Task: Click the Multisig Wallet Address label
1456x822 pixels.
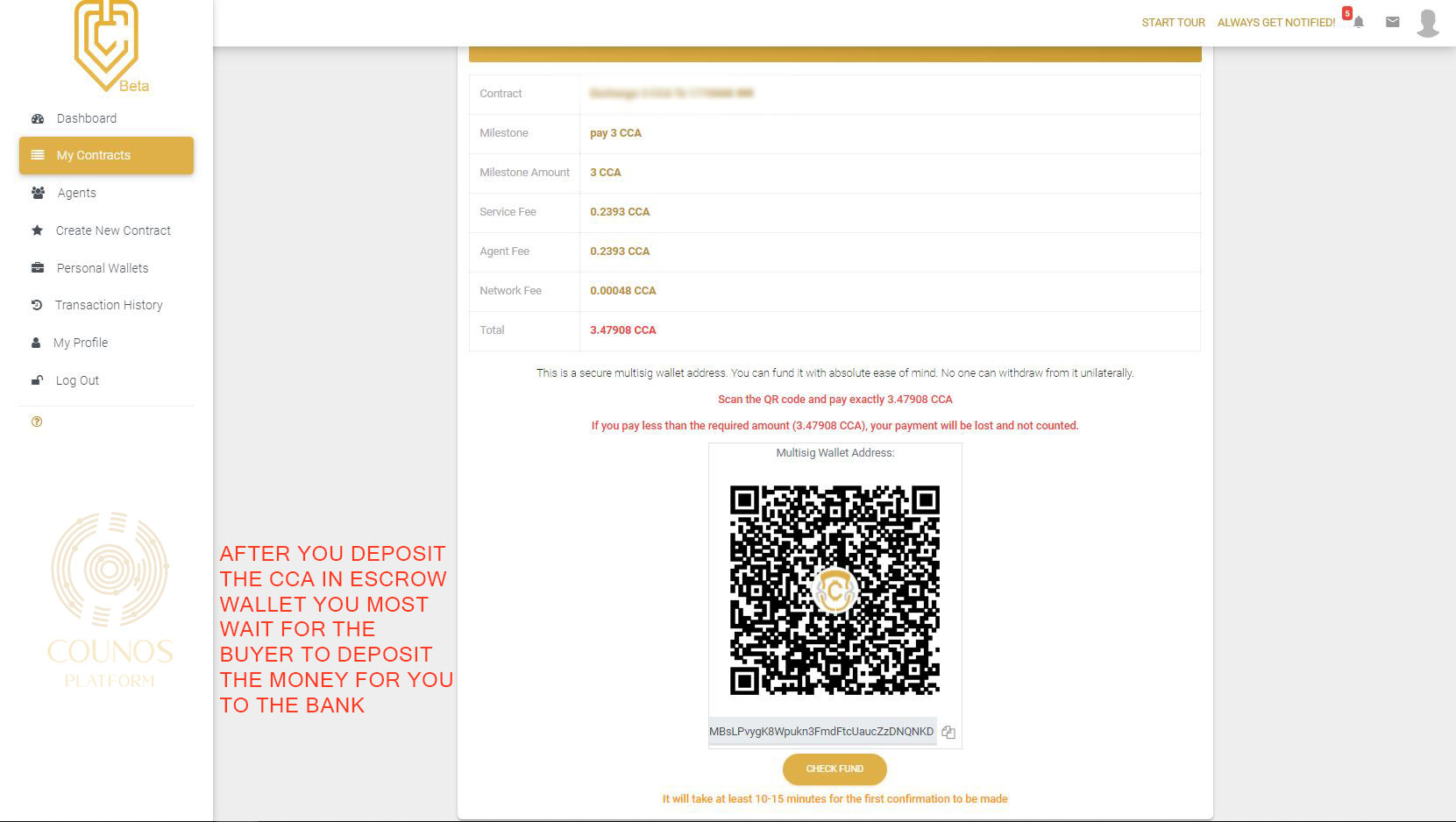Action: pos(835,453)
